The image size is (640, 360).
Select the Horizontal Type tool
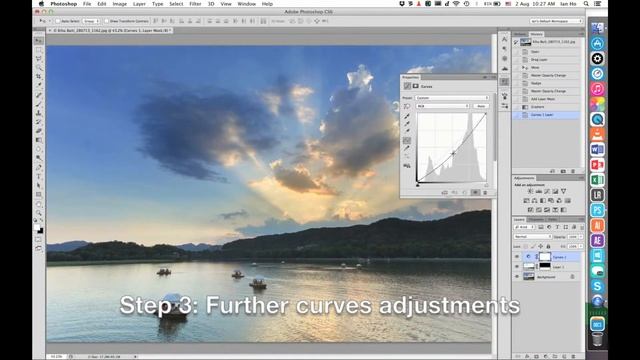(x=39, y=176)
